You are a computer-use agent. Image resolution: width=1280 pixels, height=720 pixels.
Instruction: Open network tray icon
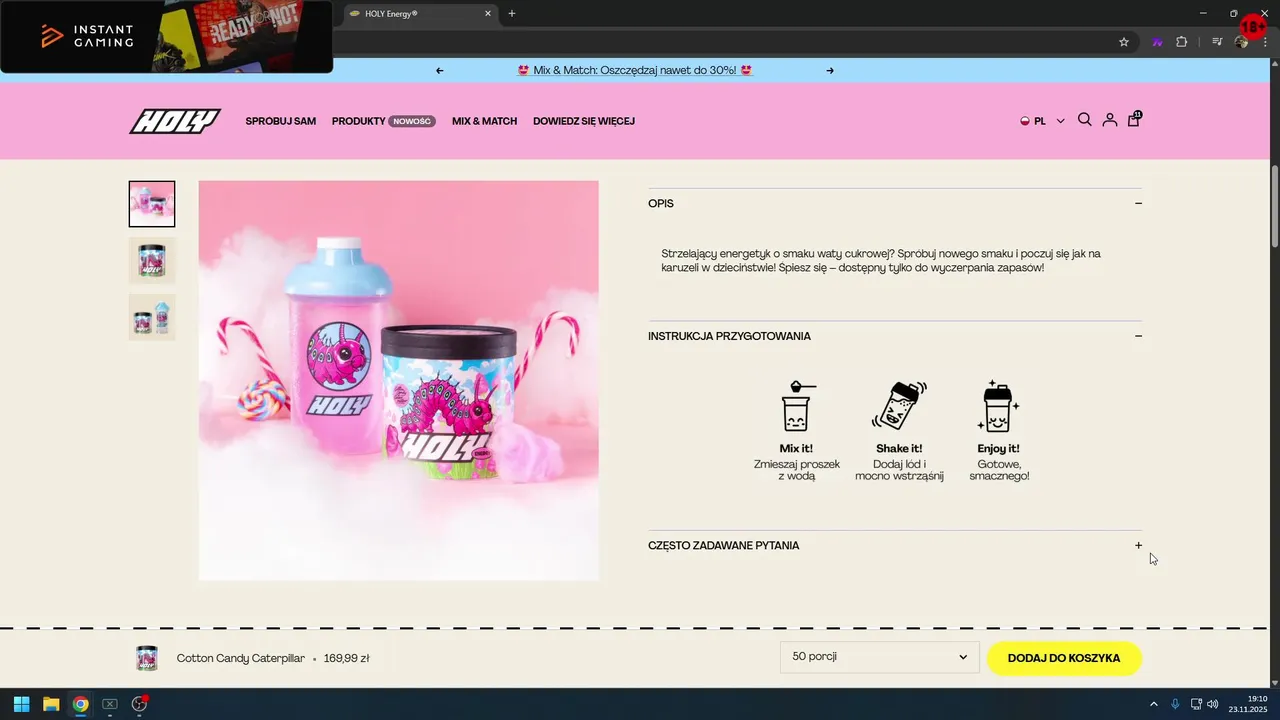(x=1196, y=704)
